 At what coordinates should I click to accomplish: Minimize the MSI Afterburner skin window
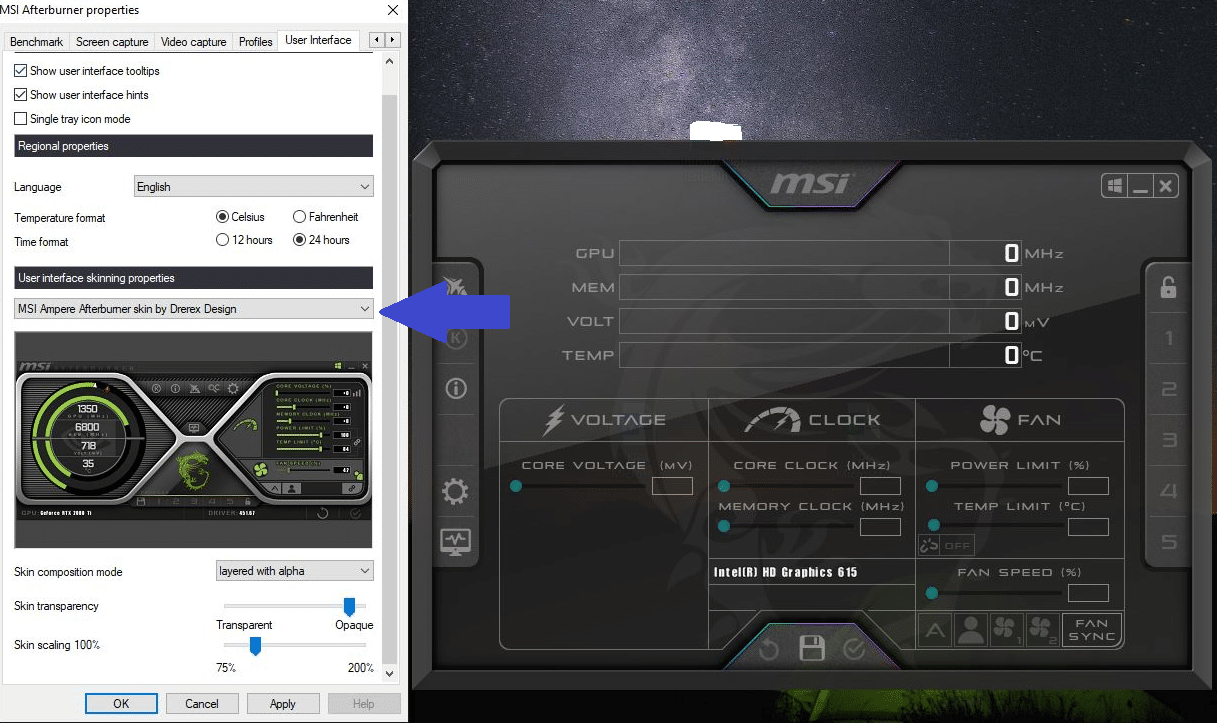pyautogui.click(x=1141, y=186)
